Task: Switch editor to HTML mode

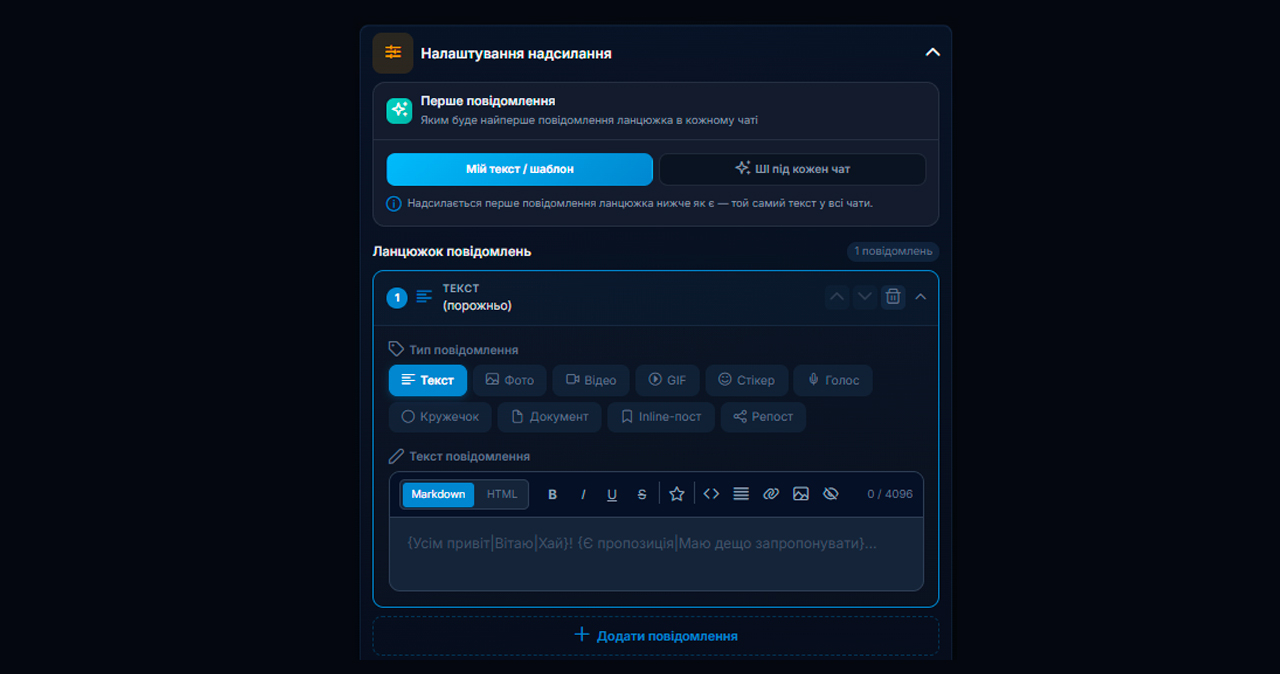Action: click(502, 494)
